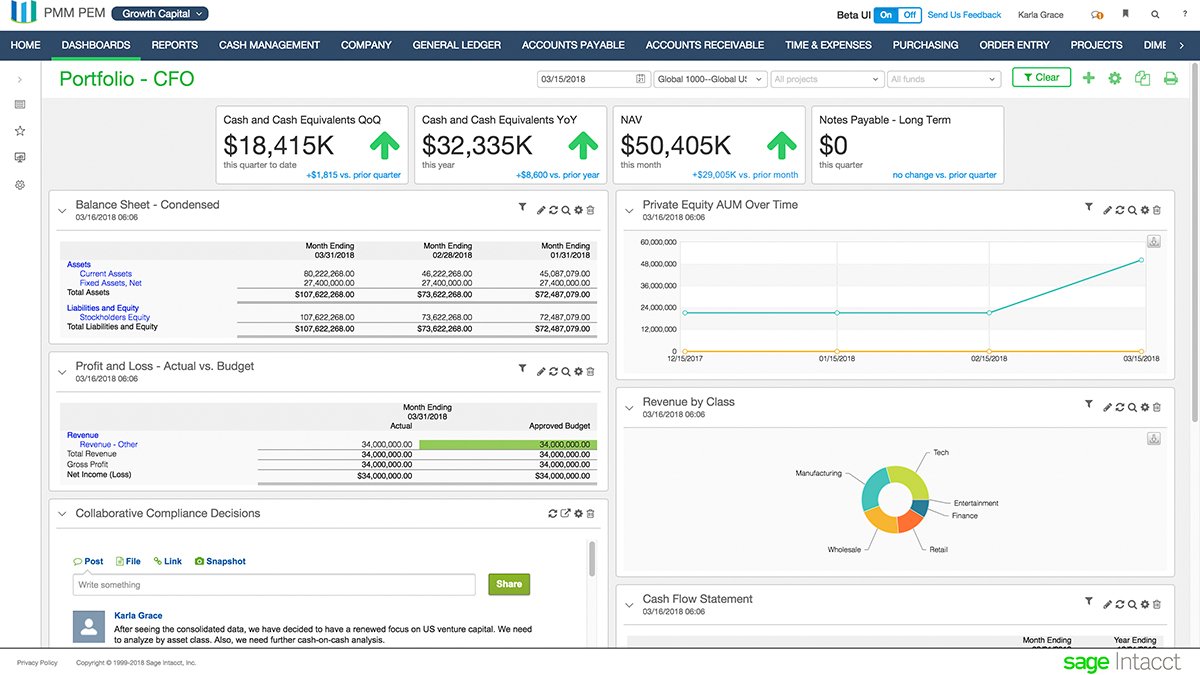Image resolution: width=1200 pixels, height=675 pixels.
Task: Duplicate the dashboard using the copy icon
Action: click(1143, 77)
